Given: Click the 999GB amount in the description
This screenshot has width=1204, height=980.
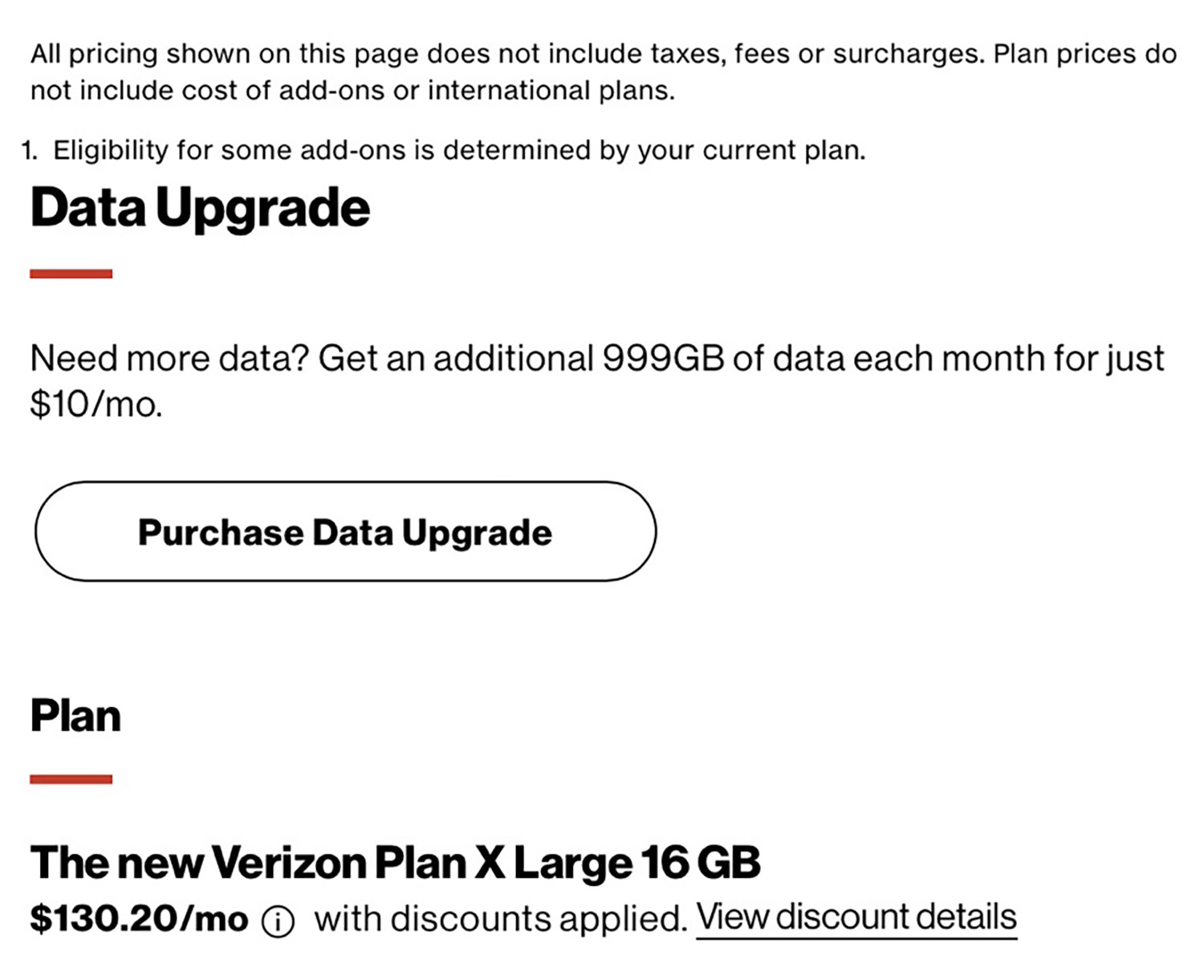Looking at the screenshot, I should point(663,359).
